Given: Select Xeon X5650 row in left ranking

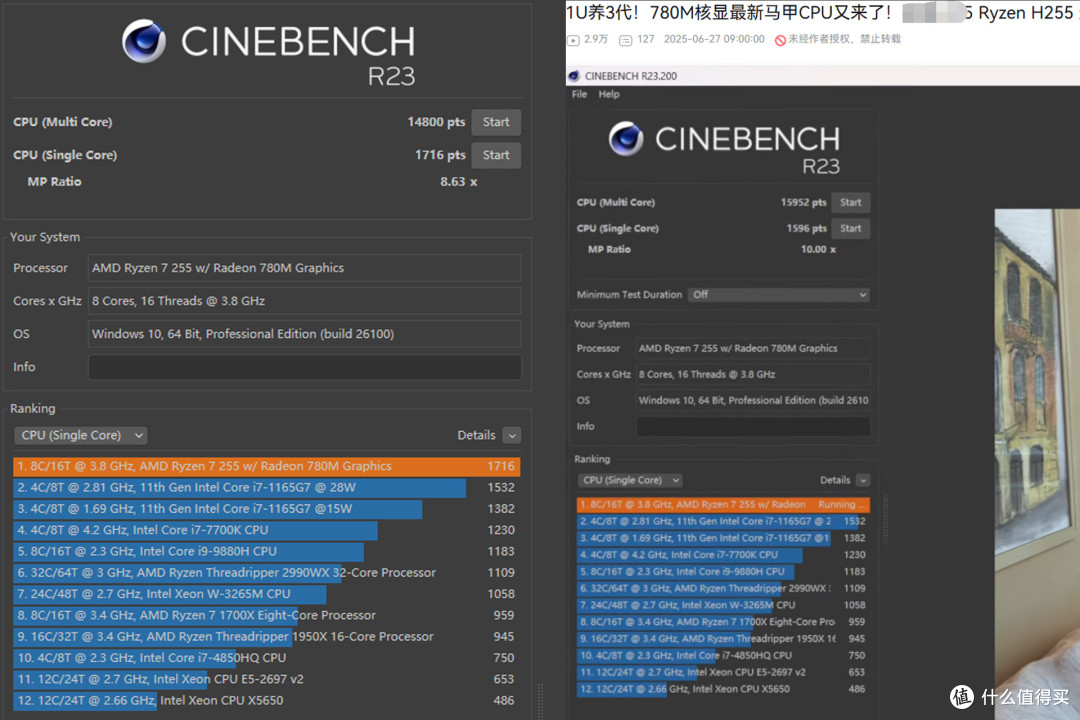Looking at the screenshot, I should point(267,701).
